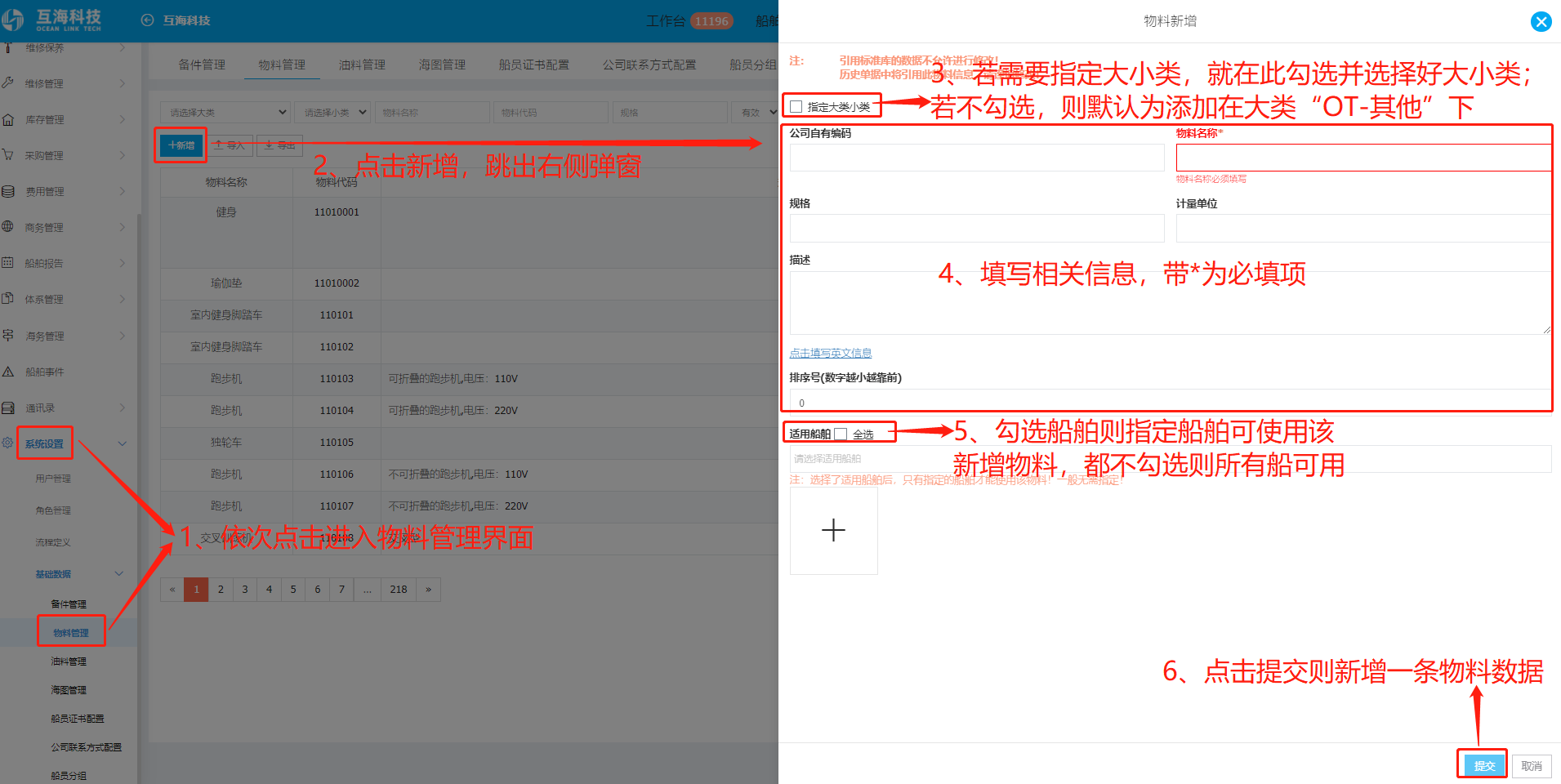The image size is (1561, 784).
Task: Jump to last page 218
Action: [x=398, y=589]
